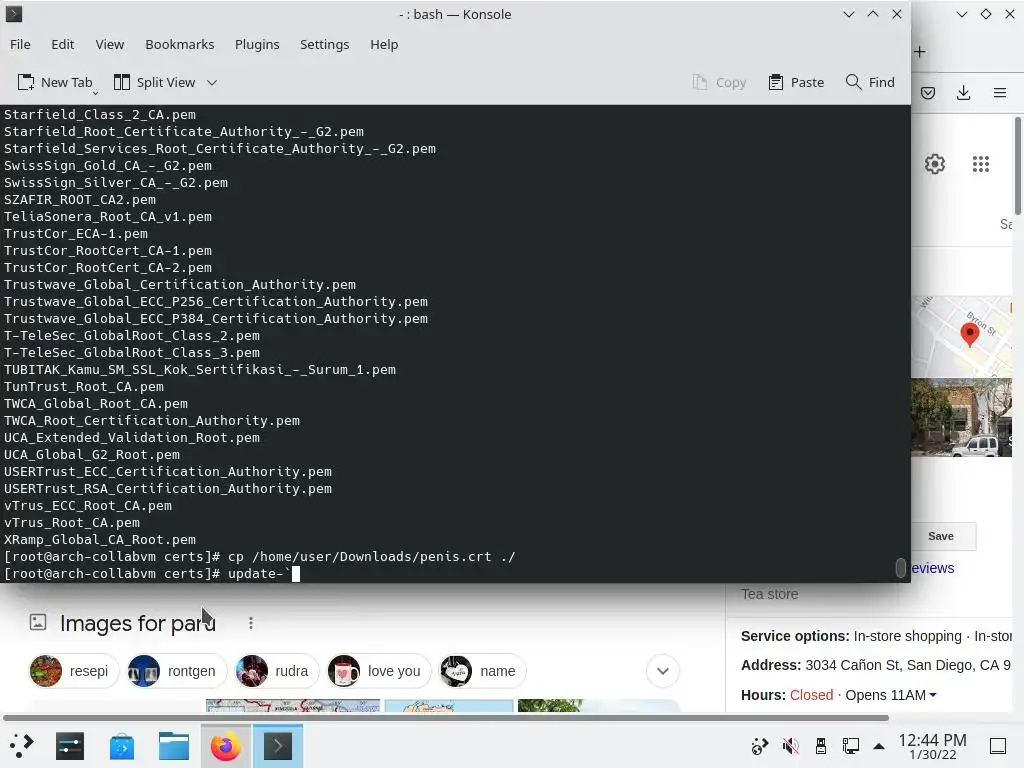The width and height of the screenshot is (1024, 768).
Task: Select the love you image chip
Action: click(379, 671)
